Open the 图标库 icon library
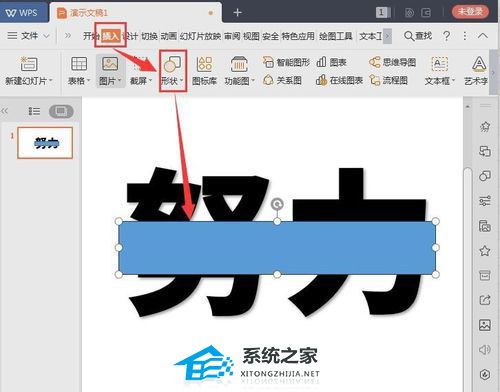Screen dimensions: 500x392 click(x=204, y=64)
